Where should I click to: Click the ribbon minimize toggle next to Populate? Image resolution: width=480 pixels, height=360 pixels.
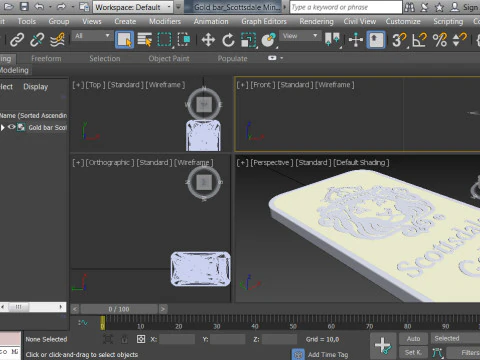(272, 58)
